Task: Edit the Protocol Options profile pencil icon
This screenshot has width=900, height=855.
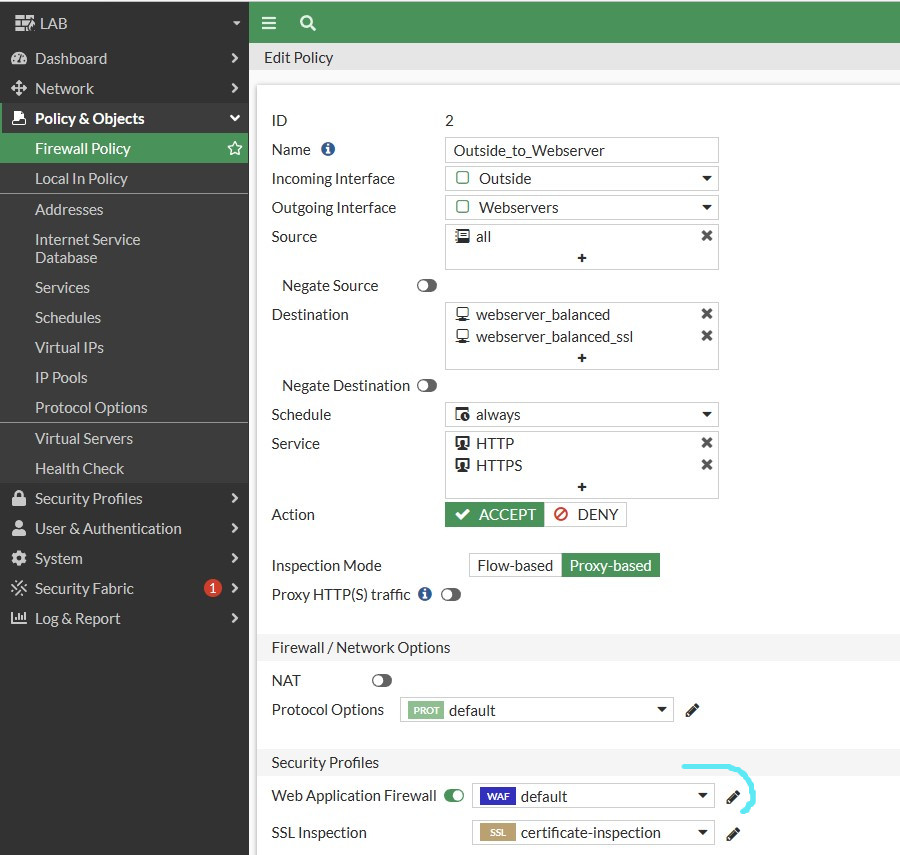Action: tap(692, 710)
